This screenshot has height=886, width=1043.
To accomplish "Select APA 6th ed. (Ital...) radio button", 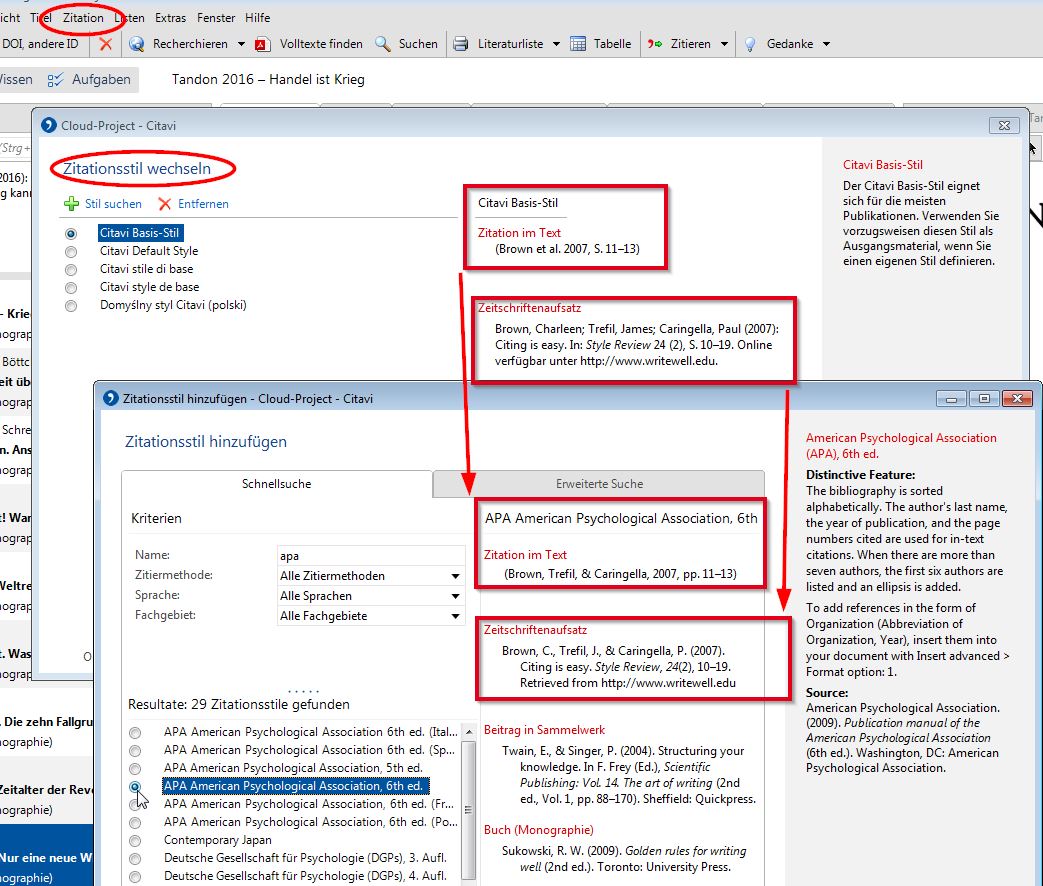I will (x=135, y=732).
